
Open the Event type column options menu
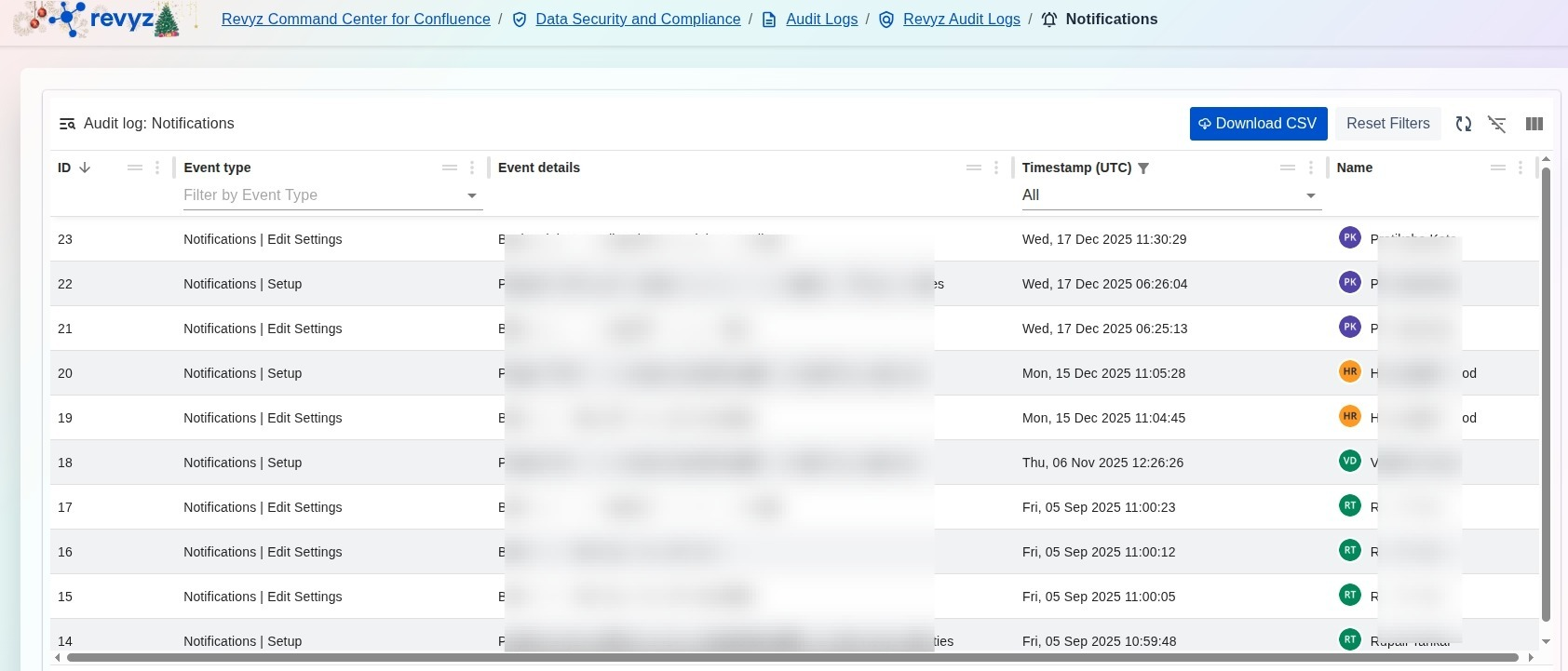tap(472, 168)
